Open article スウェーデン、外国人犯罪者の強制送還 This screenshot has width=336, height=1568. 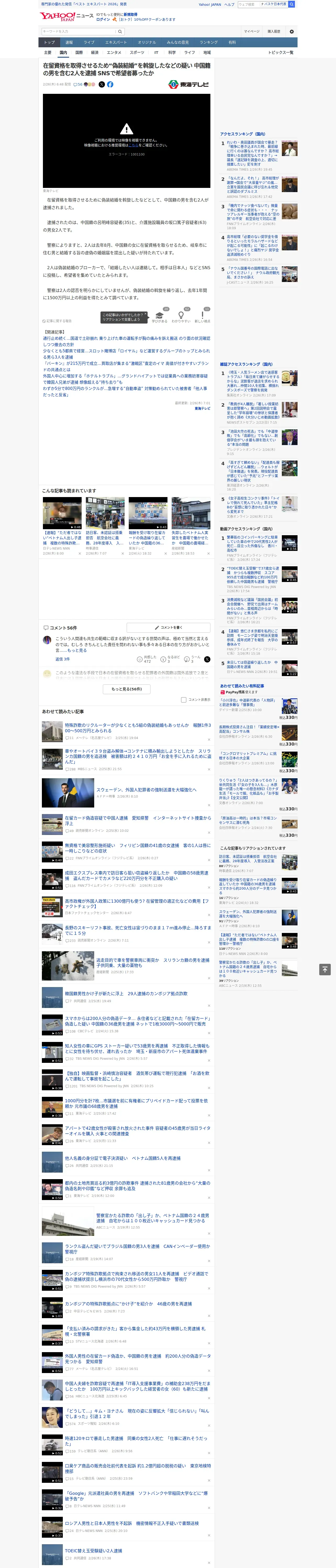pyautogui.click(x=146, y=790)
